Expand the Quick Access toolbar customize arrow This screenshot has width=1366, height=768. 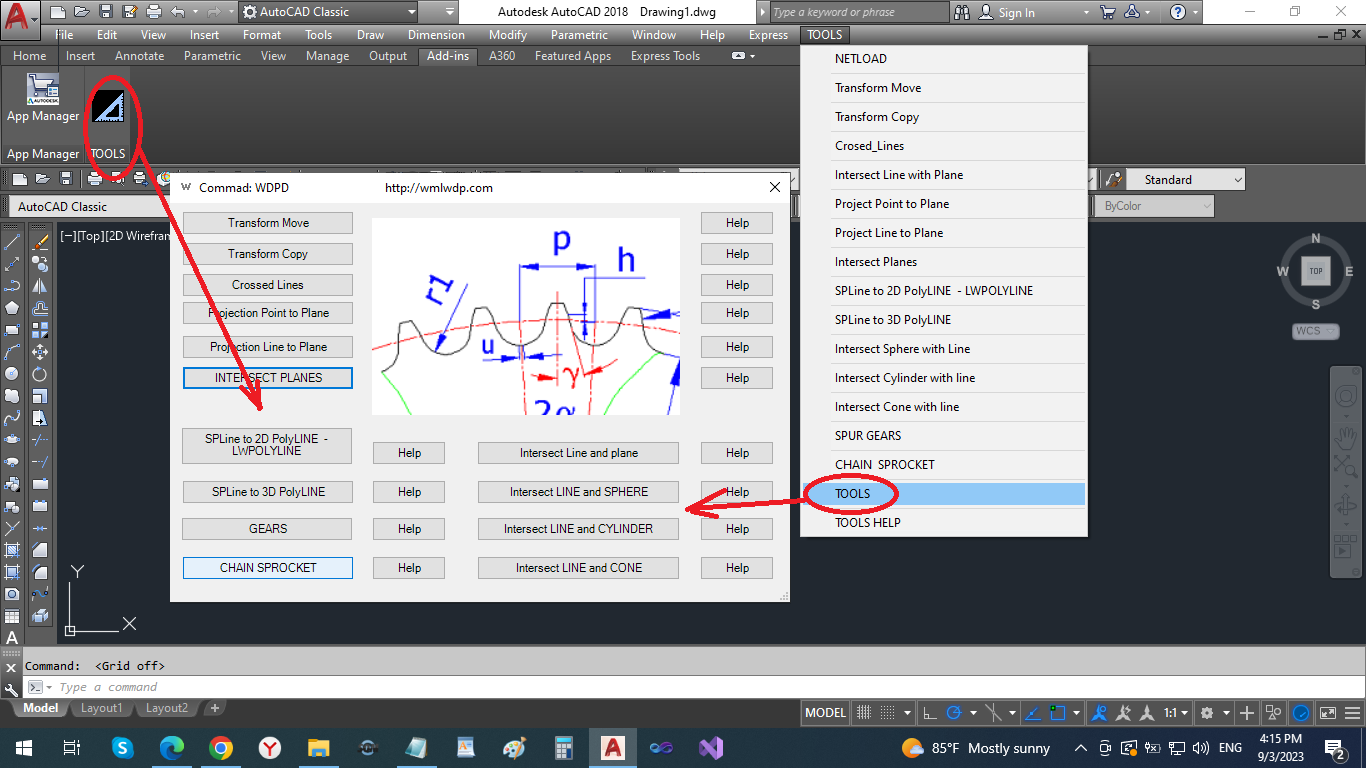click(x=448, y=12)
